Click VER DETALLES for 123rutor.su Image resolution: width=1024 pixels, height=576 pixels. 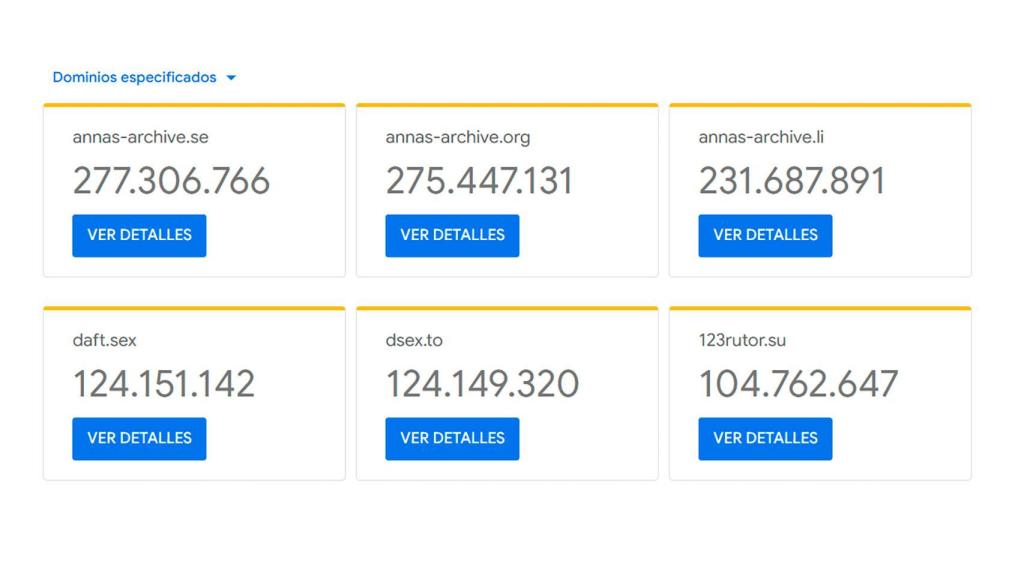pyautogui.click(x=765, y=438)
